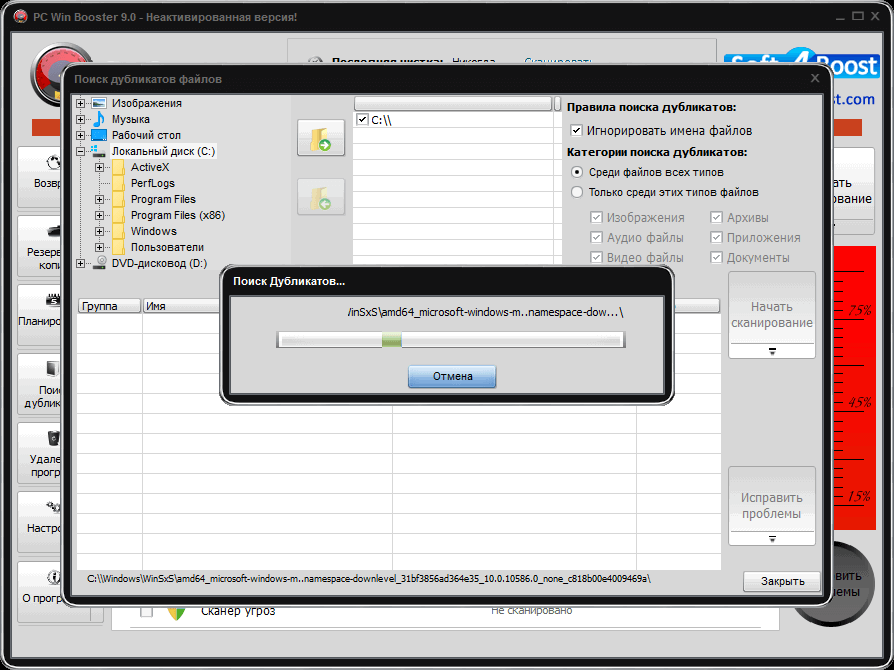The height and width of the screenshot is (670, 894).
Task: Expand the Windows folder node
Action: click(x=100, y=231)
